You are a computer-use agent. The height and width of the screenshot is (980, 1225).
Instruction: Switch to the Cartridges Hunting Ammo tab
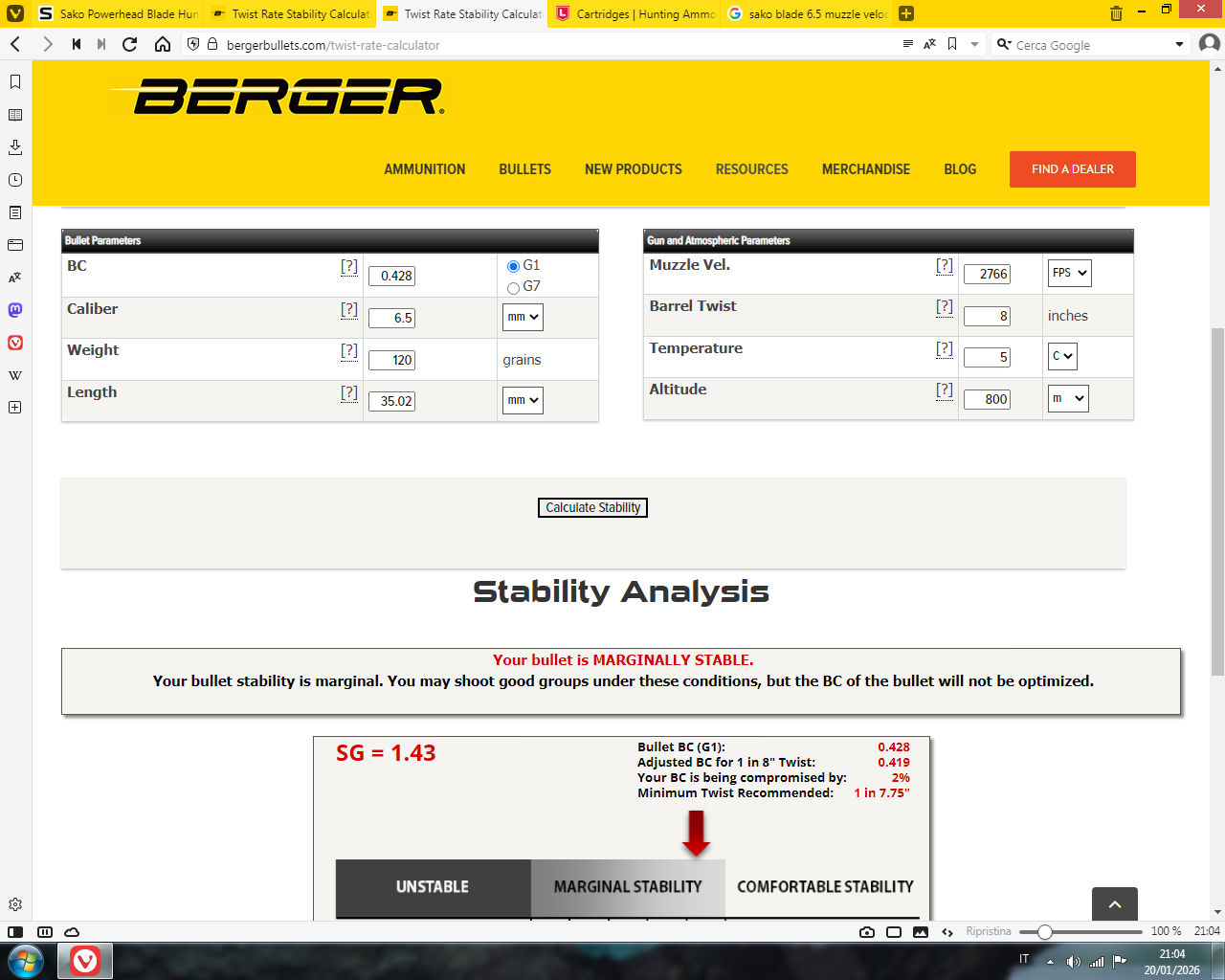coord(634,13)
